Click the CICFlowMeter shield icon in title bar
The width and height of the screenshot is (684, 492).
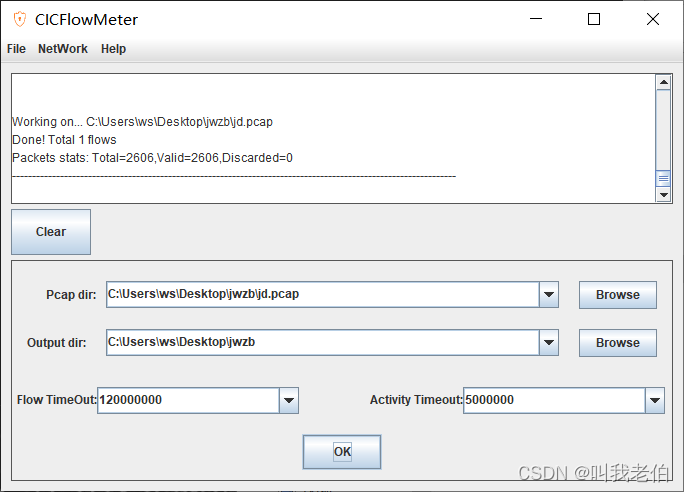coord(20,19)
